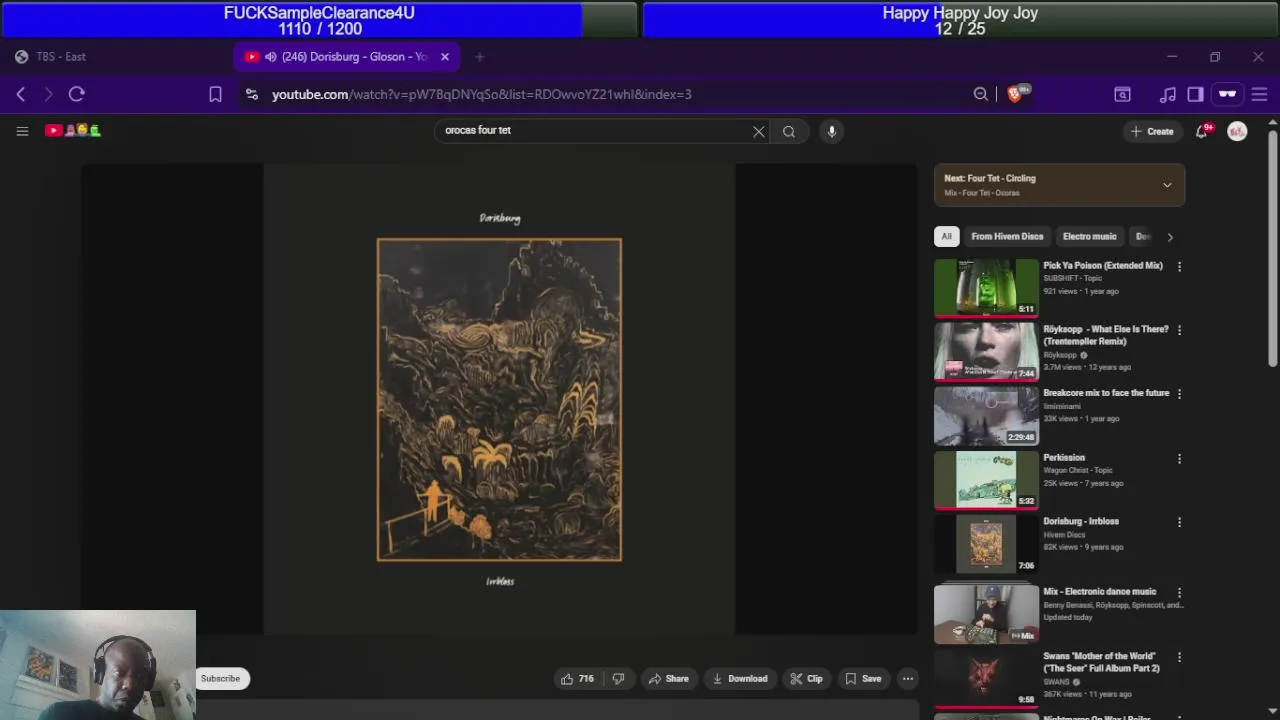The width and height of the screenshot is (1280, 720).
Task: Open Wagon Christ - Topic channel name
Action: [1079, 470]
